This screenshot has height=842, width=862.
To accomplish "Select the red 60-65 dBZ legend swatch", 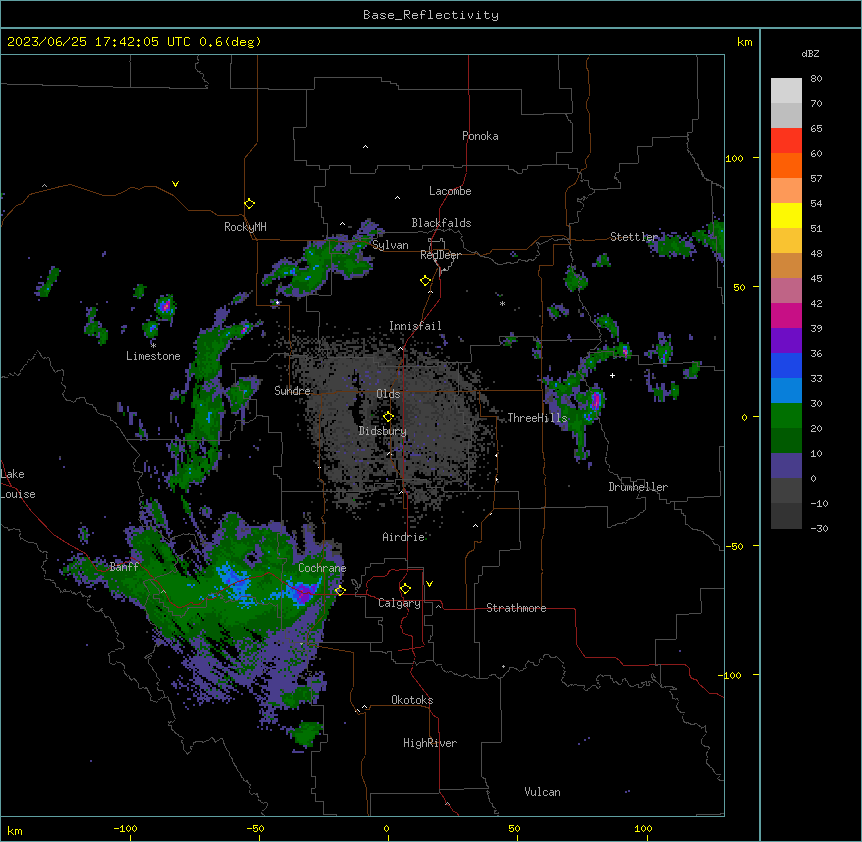I will (x=786, y=140).
